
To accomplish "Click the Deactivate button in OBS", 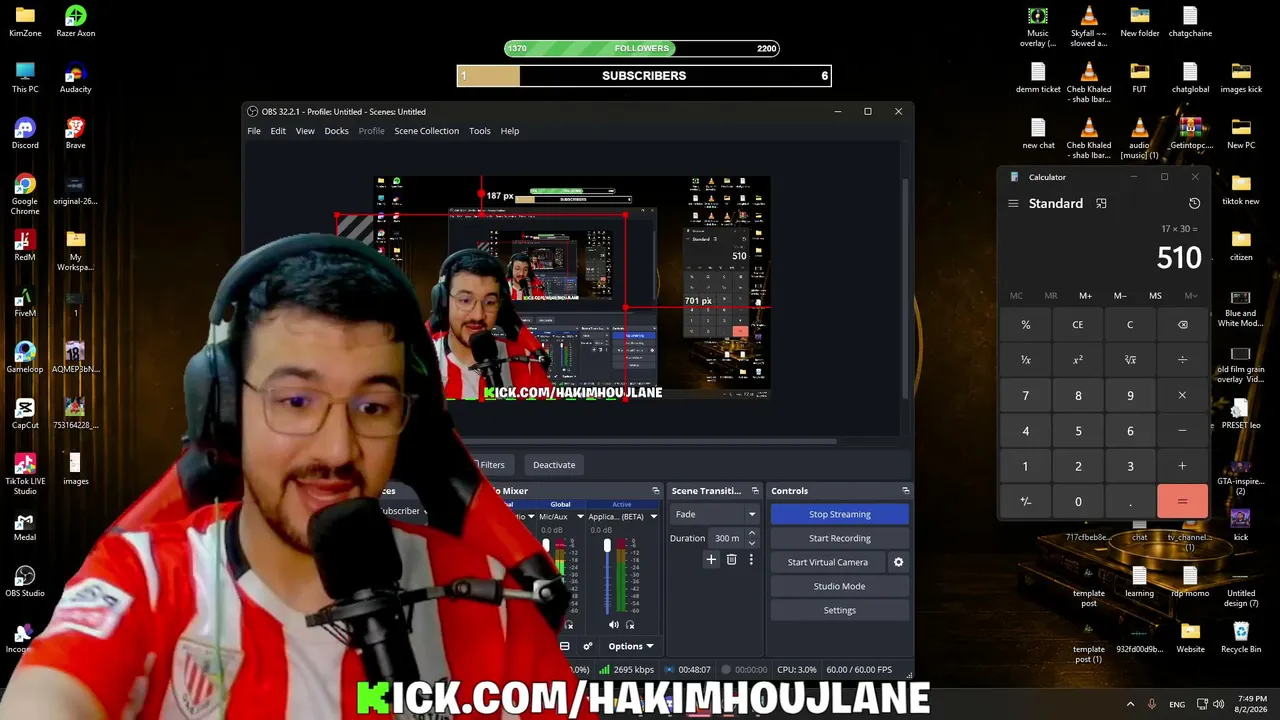I will 554,465.
